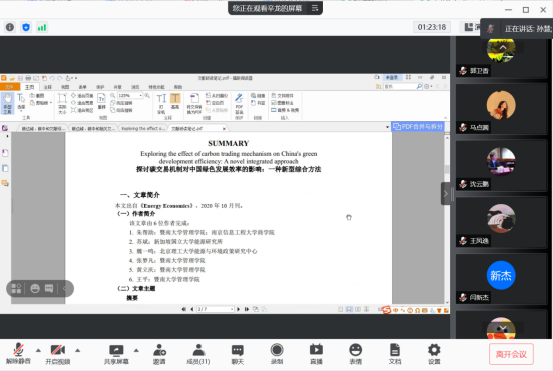Click the PDF vertical scrollbar

click(447, 219)
